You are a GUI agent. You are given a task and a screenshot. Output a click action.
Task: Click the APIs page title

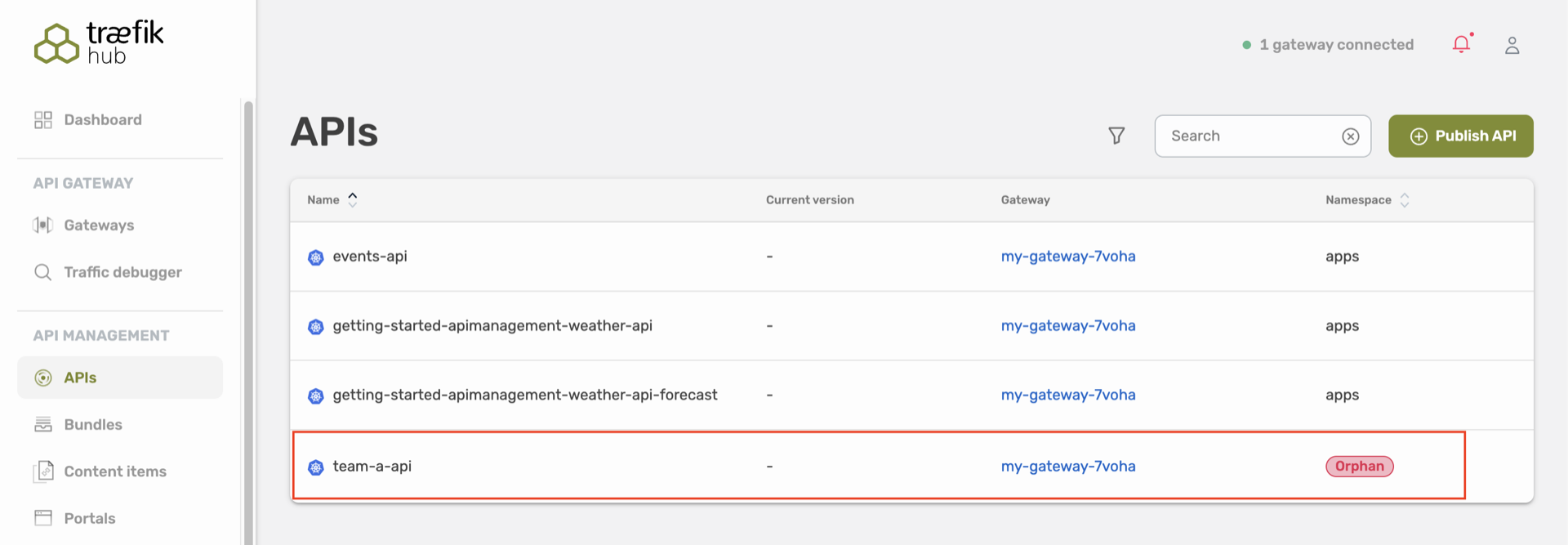[334, 132]
